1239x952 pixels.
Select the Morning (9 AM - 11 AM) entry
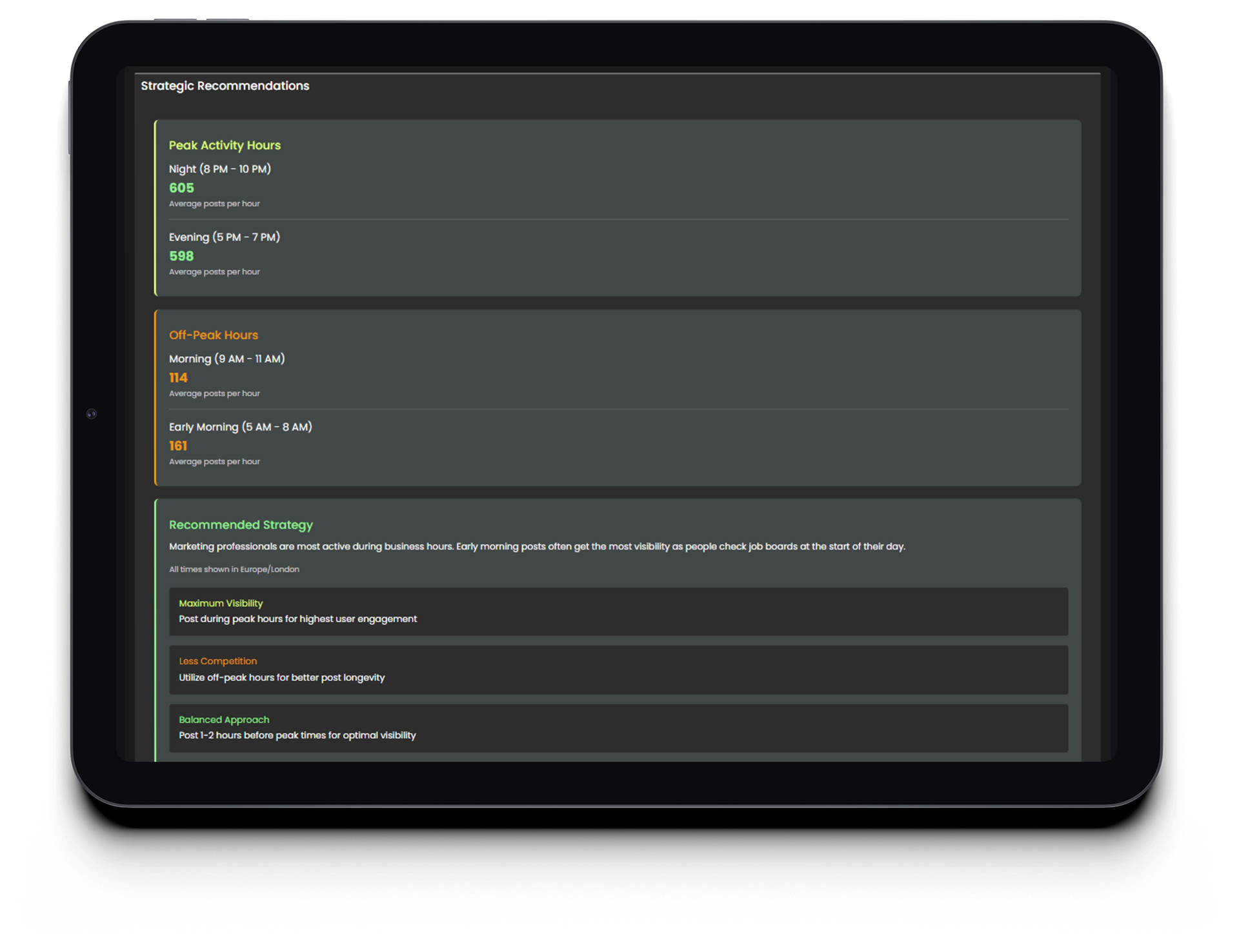(227, 359)
